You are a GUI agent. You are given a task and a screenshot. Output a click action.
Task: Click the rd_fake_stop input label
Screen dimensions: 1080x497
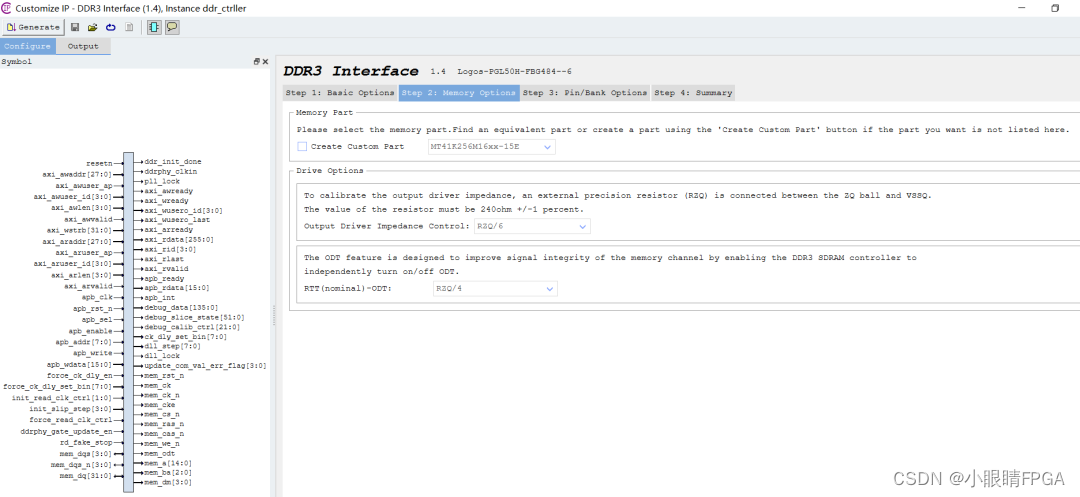(86, 443)
